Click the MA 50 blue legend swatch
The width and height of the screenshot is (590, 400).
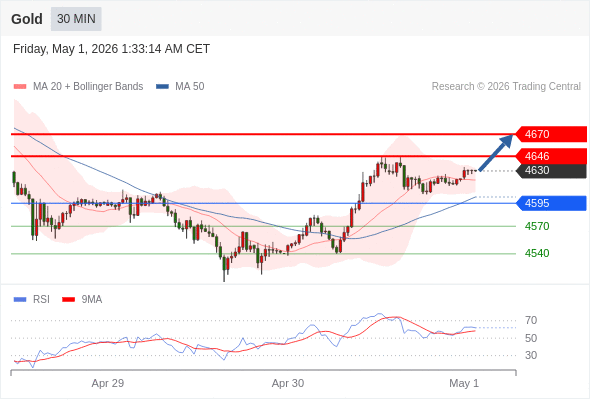tap(162, 87)
